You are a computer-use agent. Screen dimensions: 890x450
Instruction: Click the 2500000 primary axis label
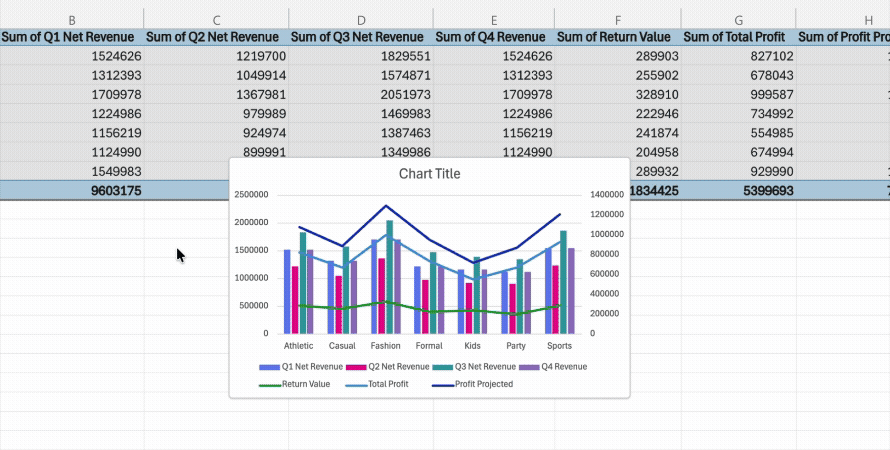pyautogui.click(x=251, y=194)
